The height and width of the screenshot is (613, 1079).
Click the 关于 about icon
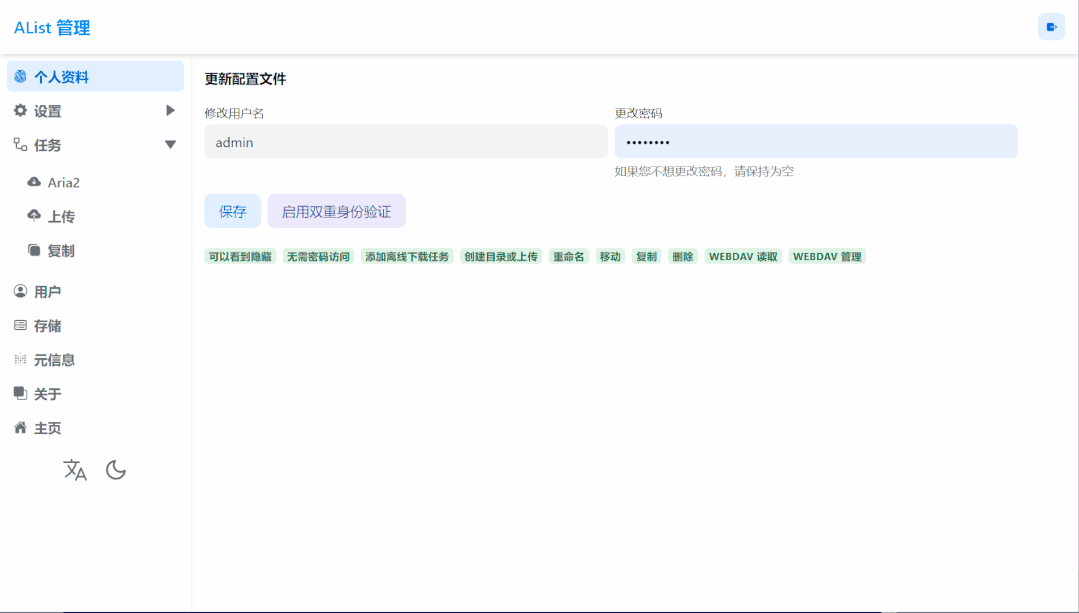(21, 394)
